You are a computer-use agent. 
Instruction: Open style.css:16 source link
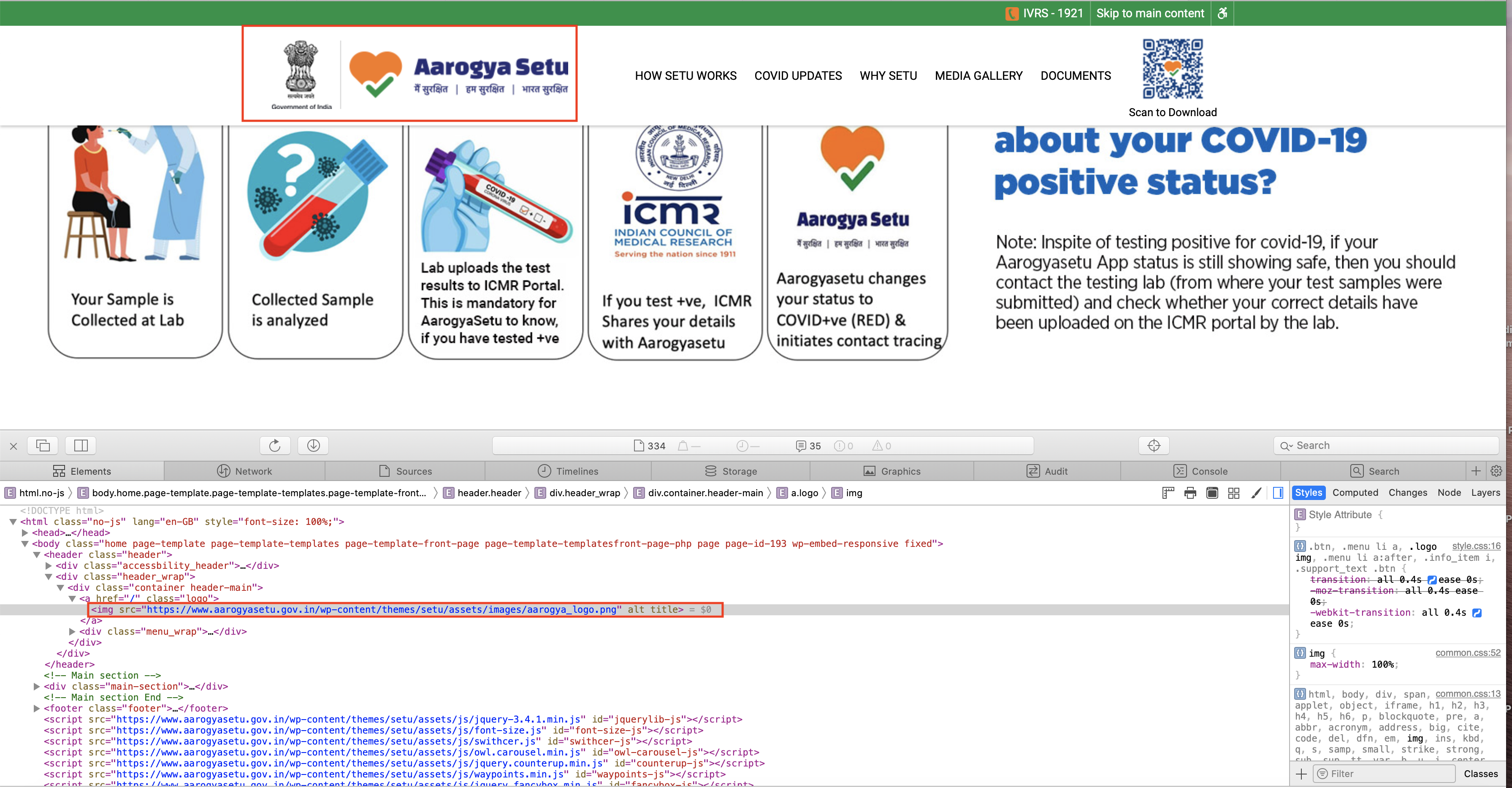point(1476,547)
